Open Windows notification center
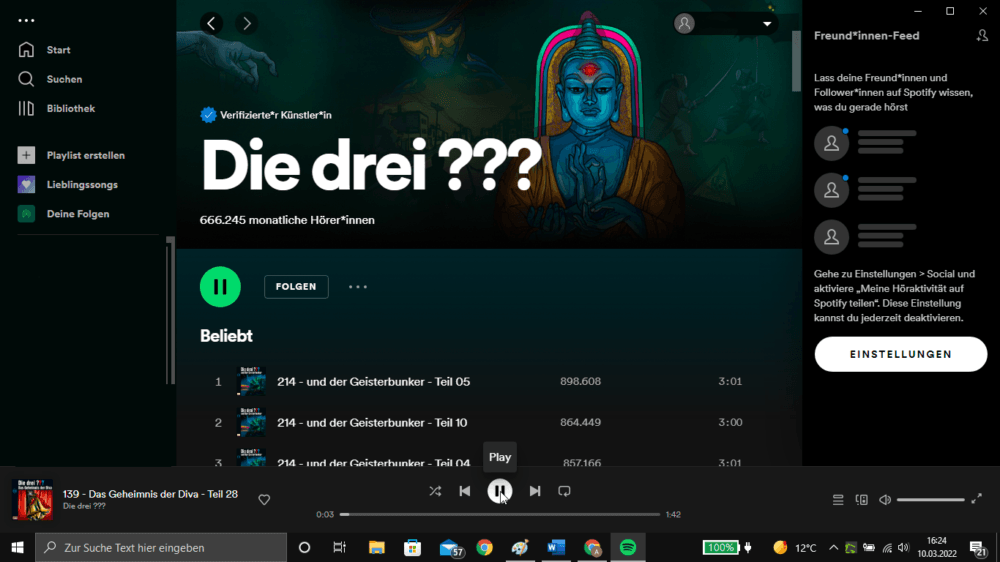The width and height of the screenshot is (1000, 562). coord(978,547)
